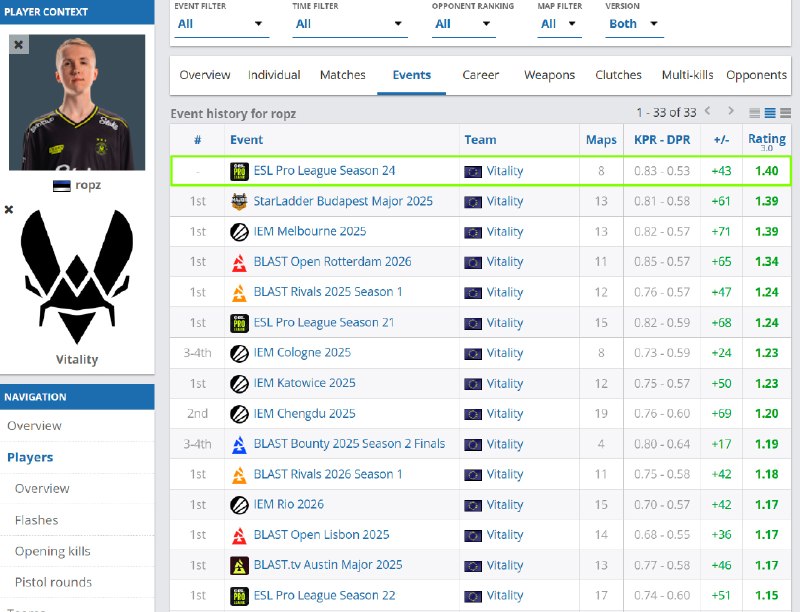Open the BLAST Open Lisbon 2025 event link
Screen dimensions: 800x612
pyautogui.click(x=321, y=534)
